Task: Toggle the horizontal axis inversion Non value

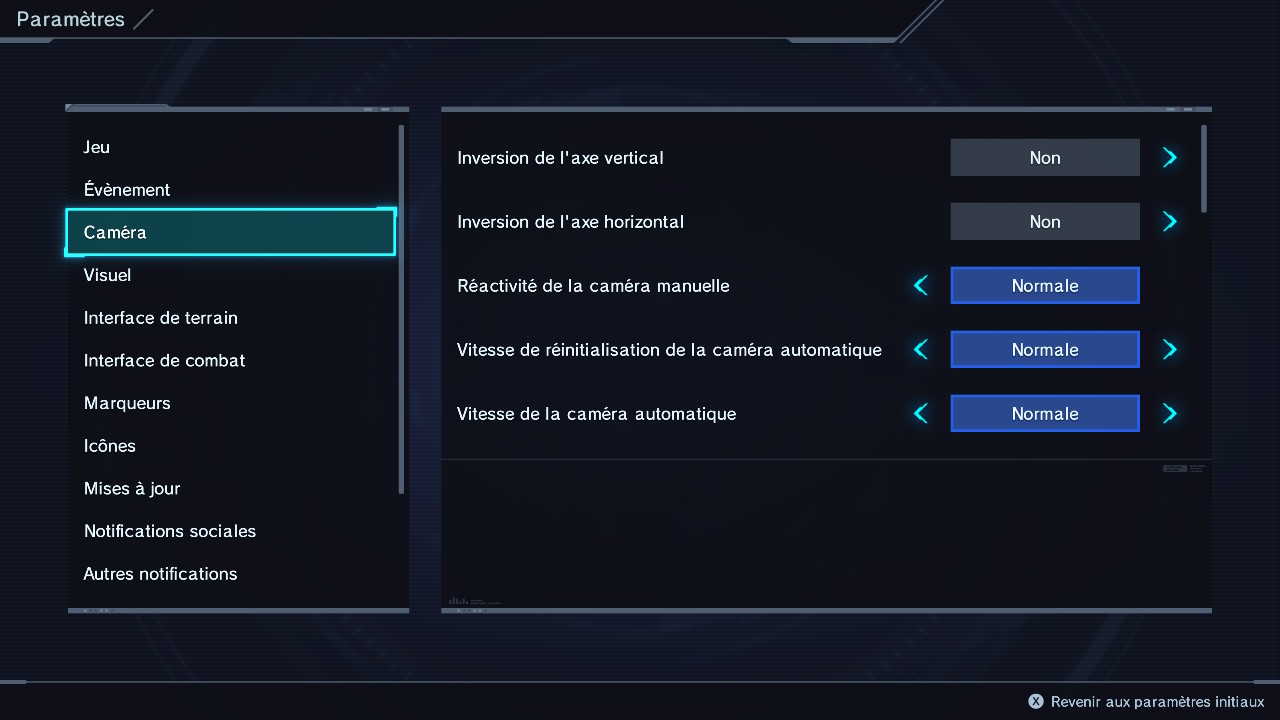Action: click(1045, 222)
